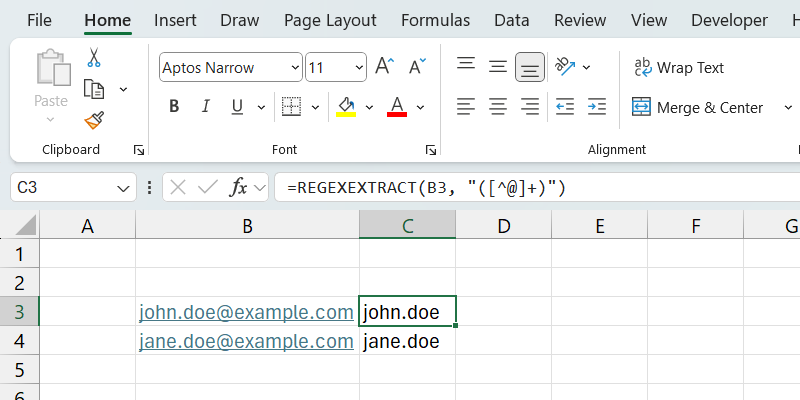The image size is (800, 400).
Task: Click inside the formula bar text
Action: [x=500, y=187]
